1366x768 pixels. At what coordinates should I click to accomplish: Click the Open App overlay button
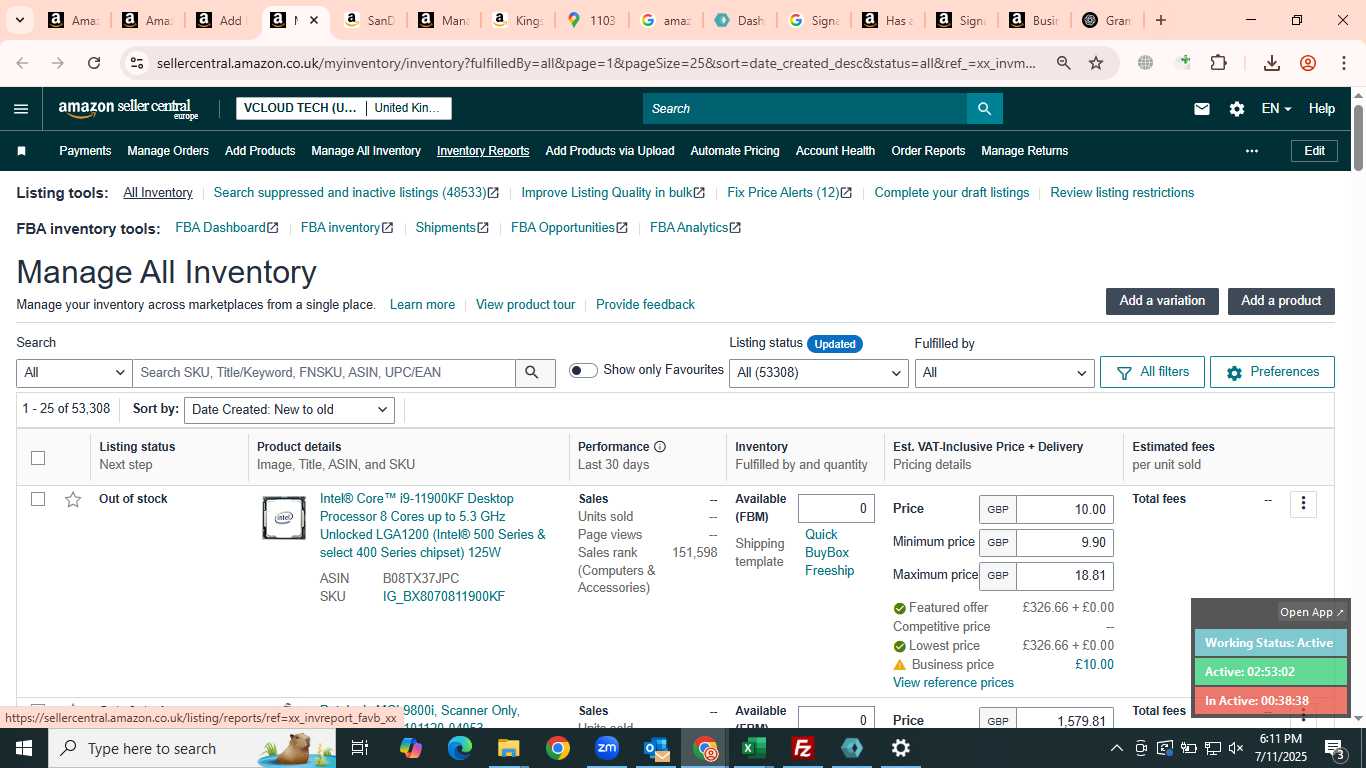1312,612
